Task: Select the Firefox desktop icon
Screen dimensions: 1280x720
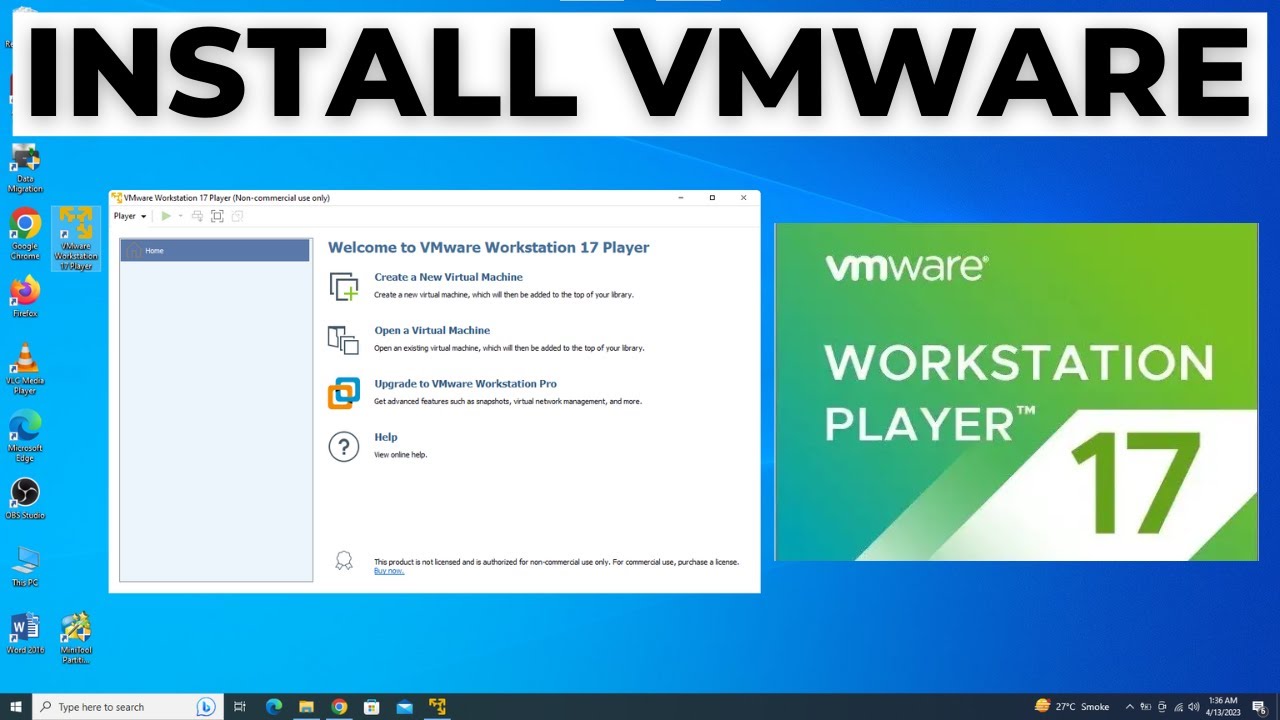Action: [25, 296]
